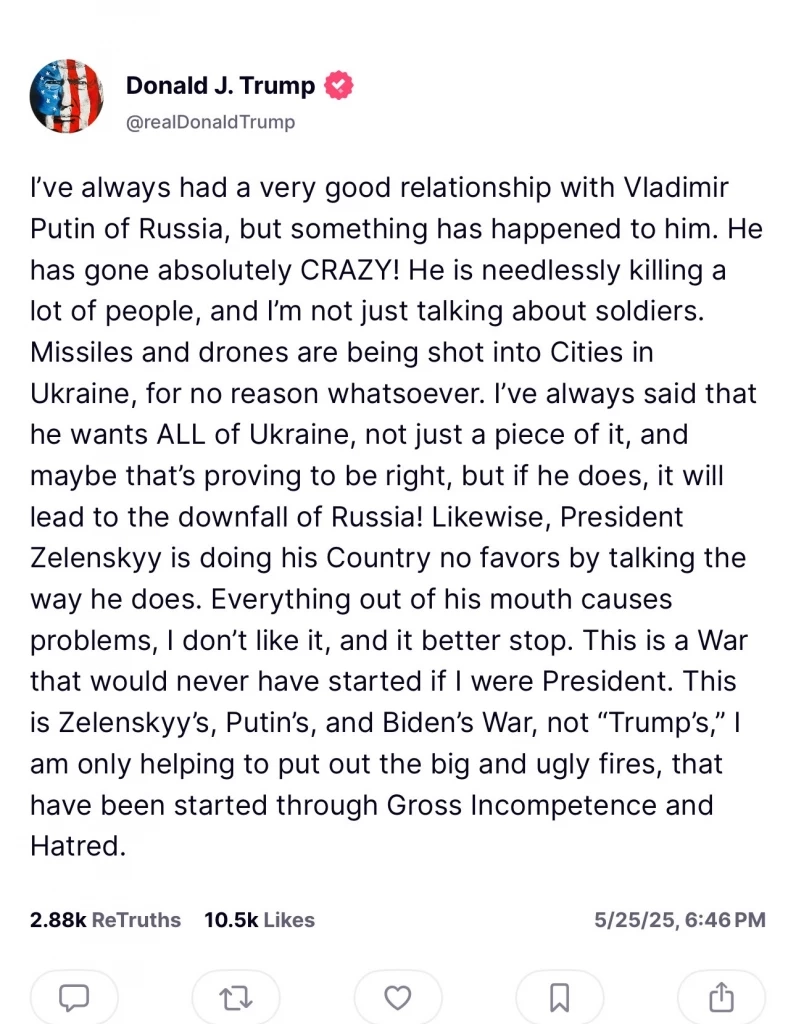Reply to the post via speech bubble icon
The height and width of the screenshot is (1024, 796).
pos(74,997)
